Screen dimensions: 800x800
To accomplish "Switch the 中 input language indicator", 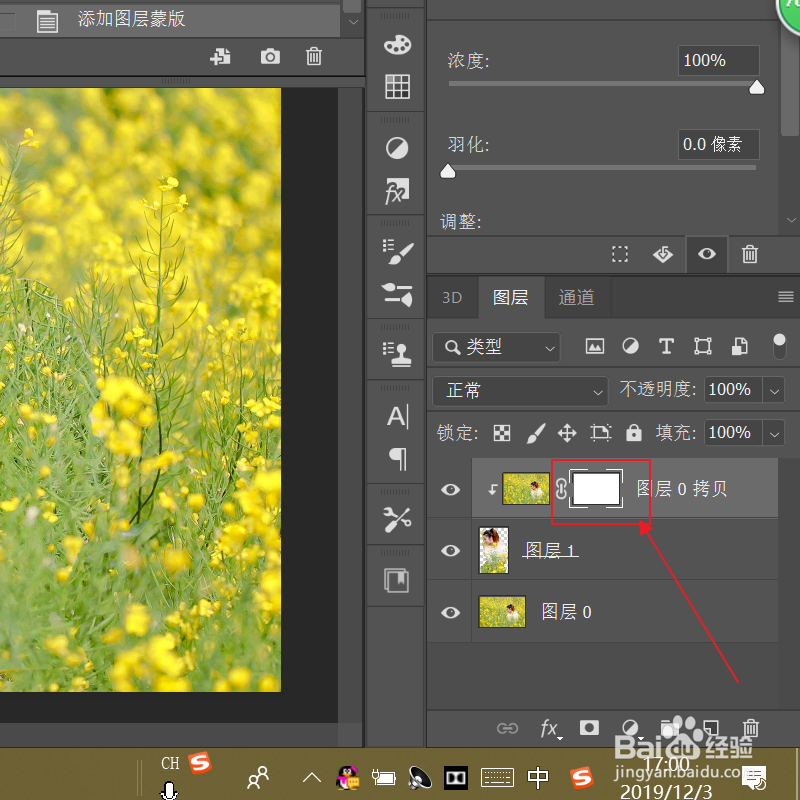I will tap(538, 778).
